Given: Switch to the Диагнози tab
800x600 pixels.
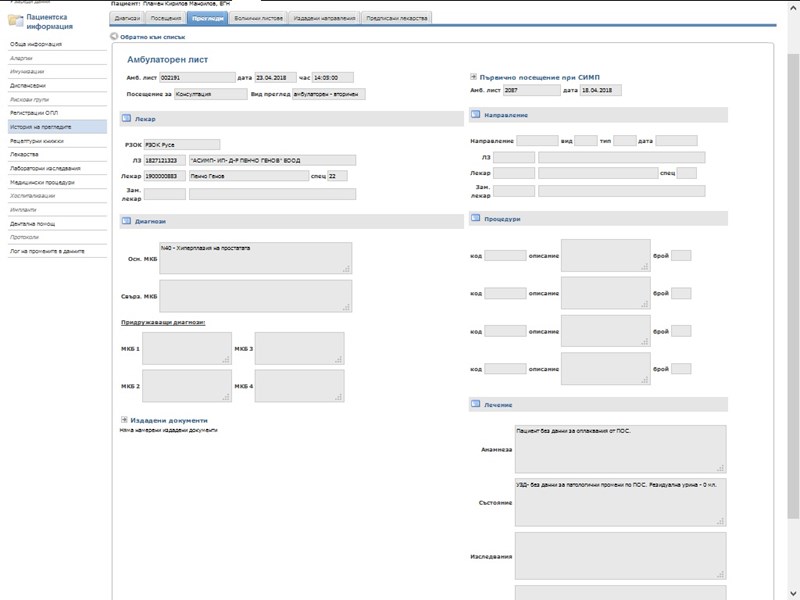Looking at the screenshot, I should [127, 18].
